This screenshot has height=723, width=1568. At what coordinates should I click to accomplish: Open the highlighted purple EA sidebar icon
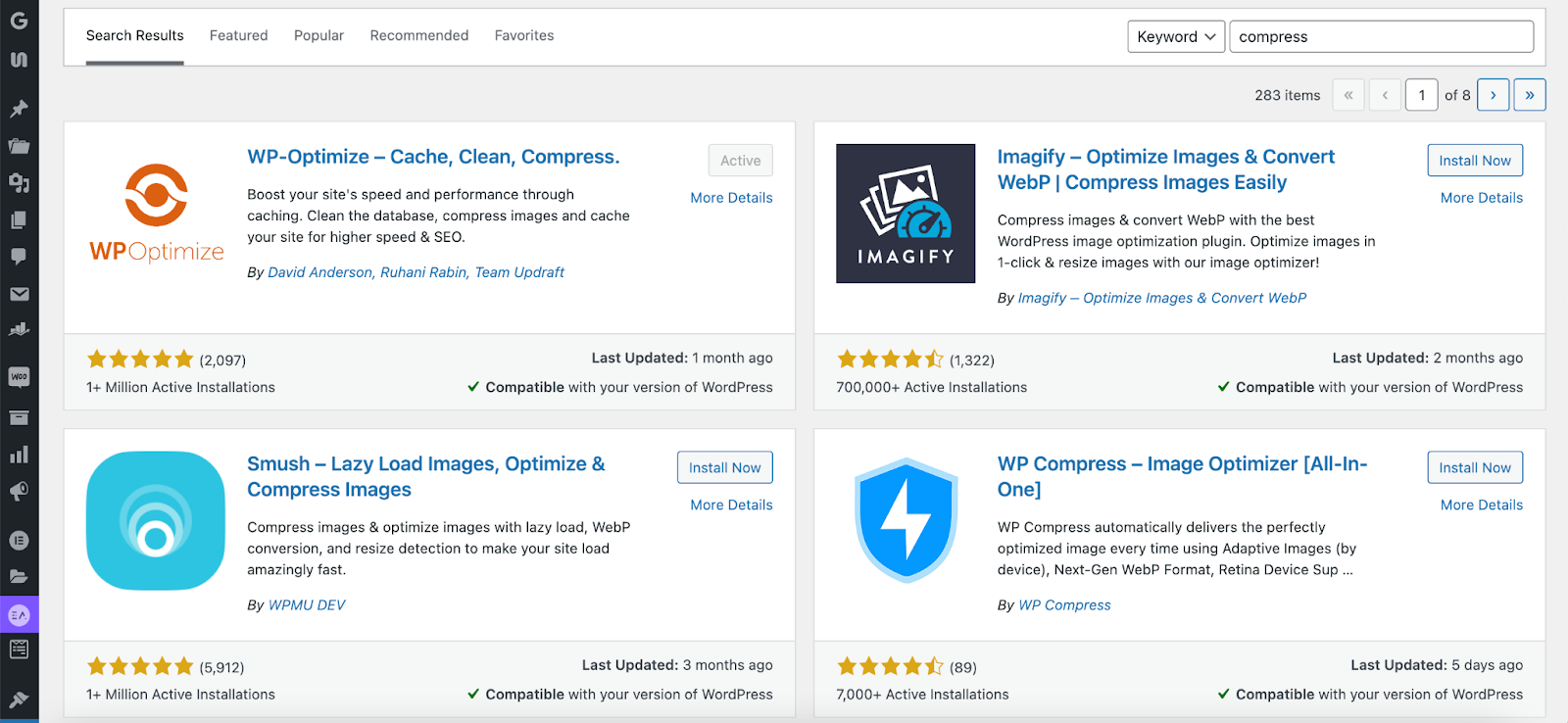pyautogui.click(x=19, y=615)
